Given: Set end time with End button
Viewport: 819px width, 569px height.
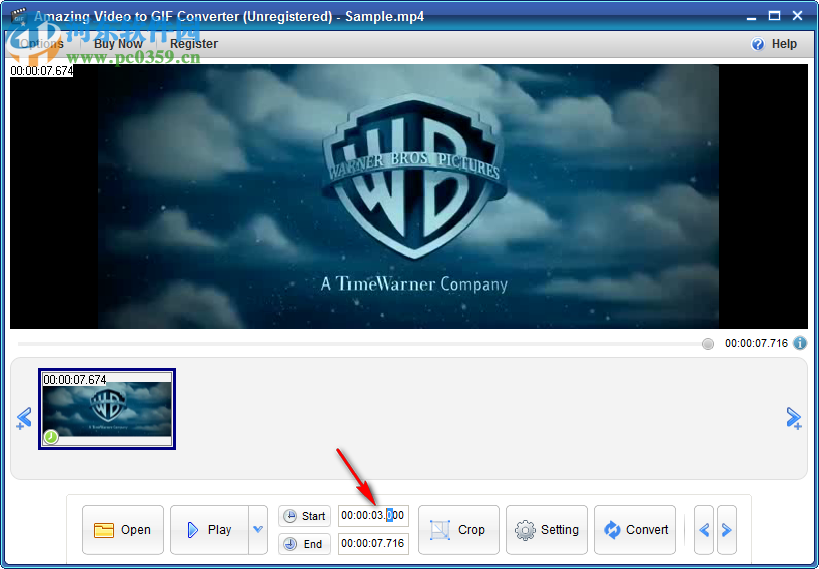Looking at the screenshot, I should pos(305,544).
